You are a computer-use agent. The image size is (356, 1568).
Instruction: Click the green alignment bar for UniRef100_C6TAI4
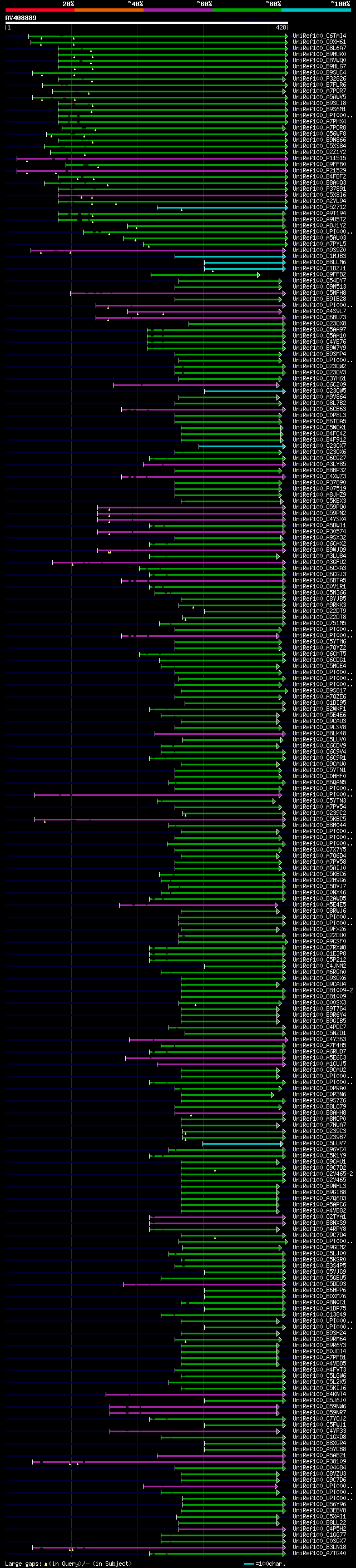tap(157, 37)
